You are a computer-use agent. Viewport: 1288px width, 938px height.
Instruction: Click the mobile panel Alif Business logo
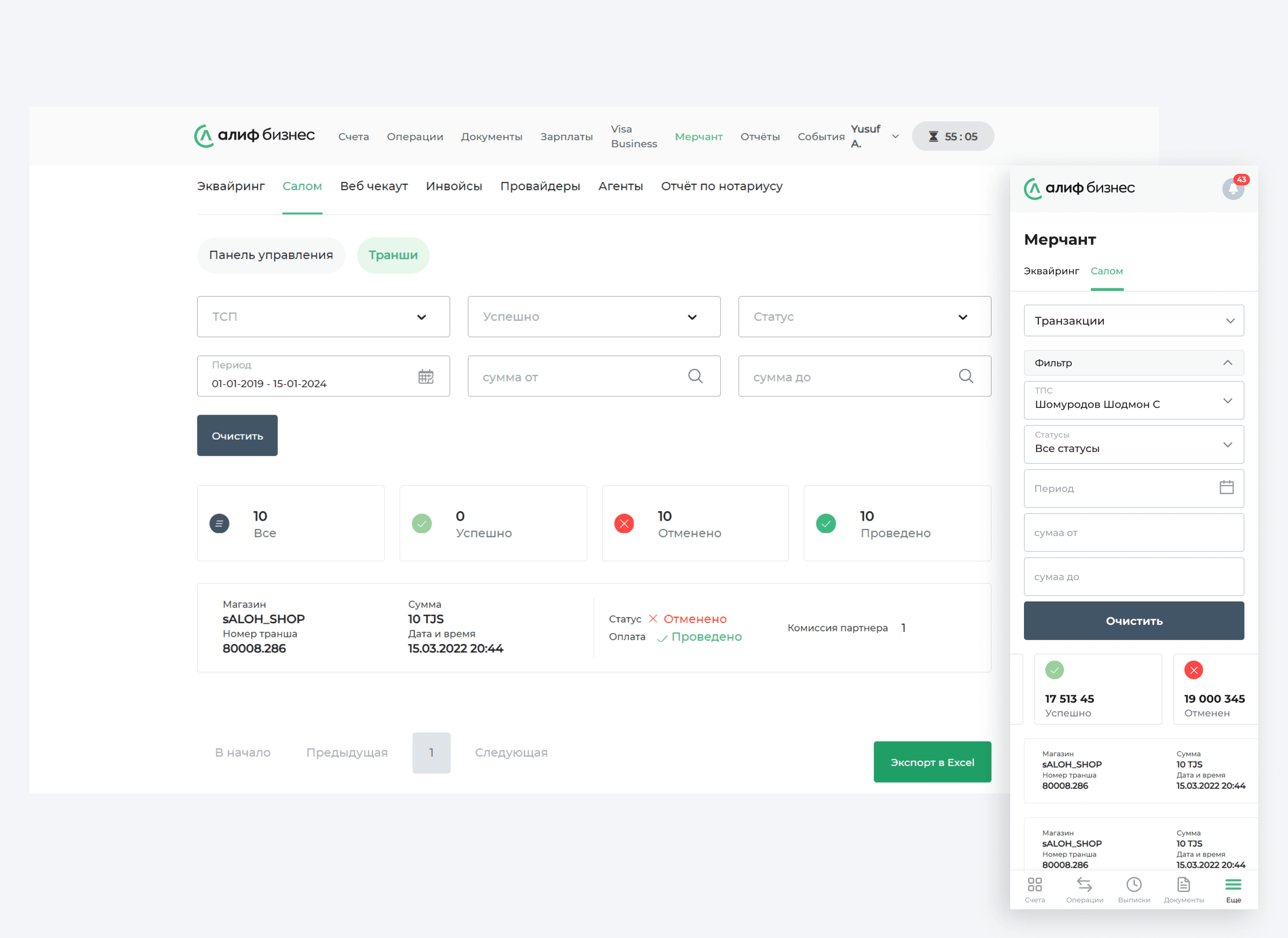click(1079, 188)
